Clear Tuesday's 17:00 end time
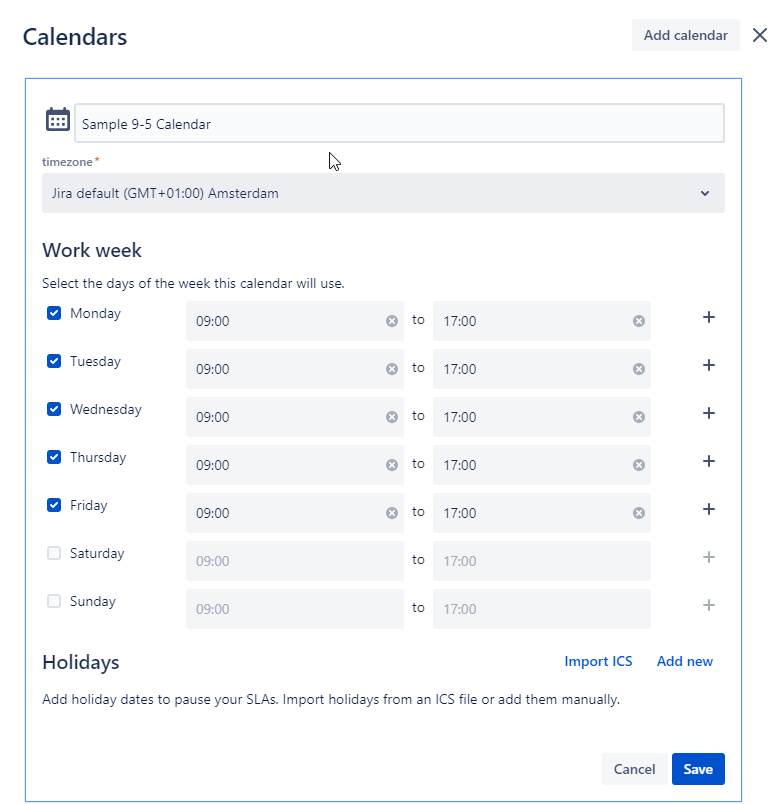Screen dimensions: 770x804 638,369
